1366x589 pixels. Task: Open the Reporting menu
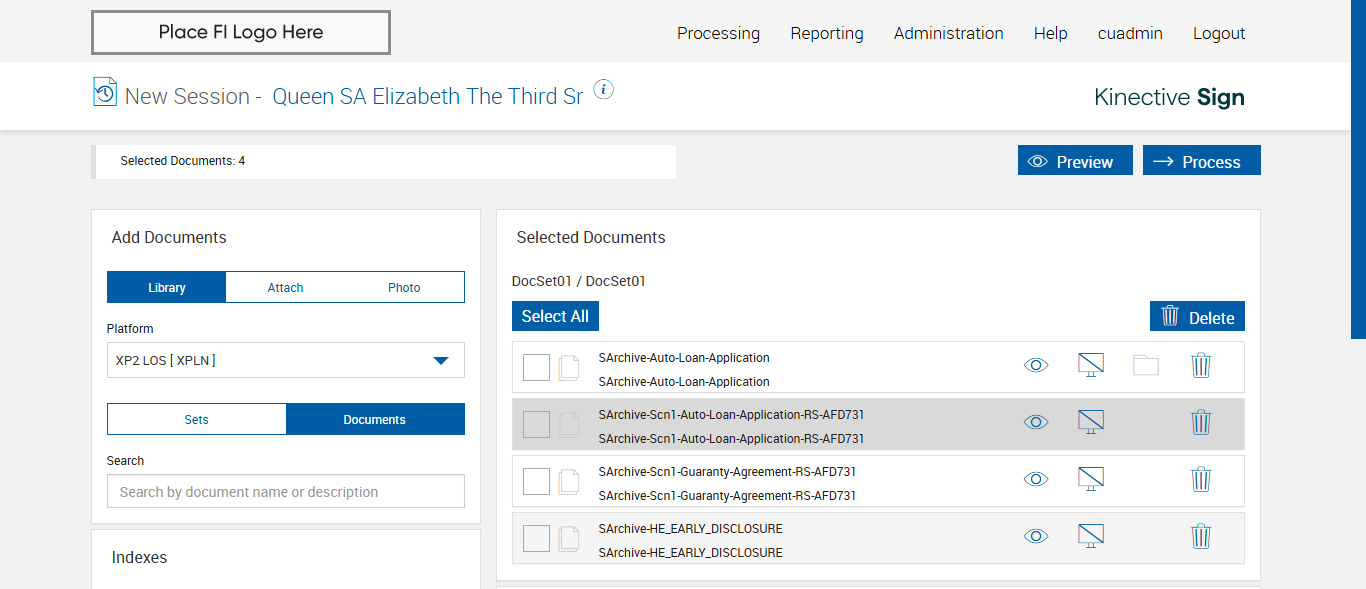pos(827,33)
